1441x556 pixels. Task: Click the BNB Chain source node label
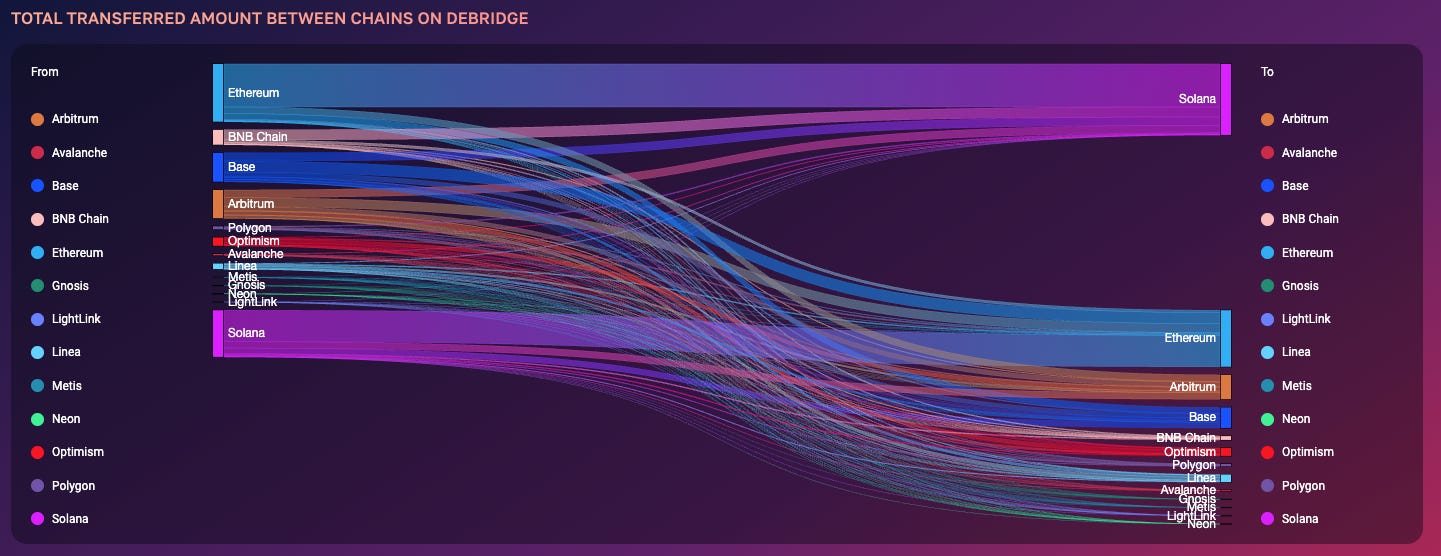click(x=257, y=137)
